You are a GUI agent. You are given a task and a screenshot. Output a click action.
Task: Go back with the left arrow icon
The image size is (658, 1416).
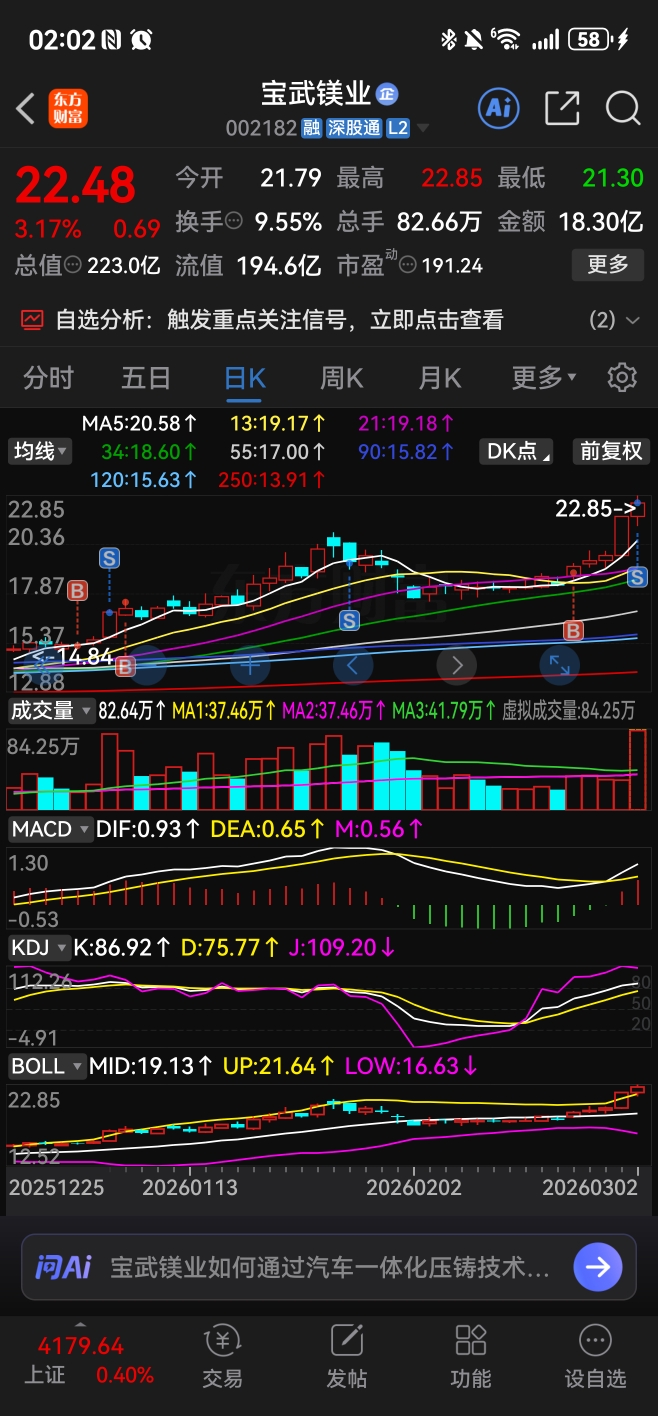(26, 108)
